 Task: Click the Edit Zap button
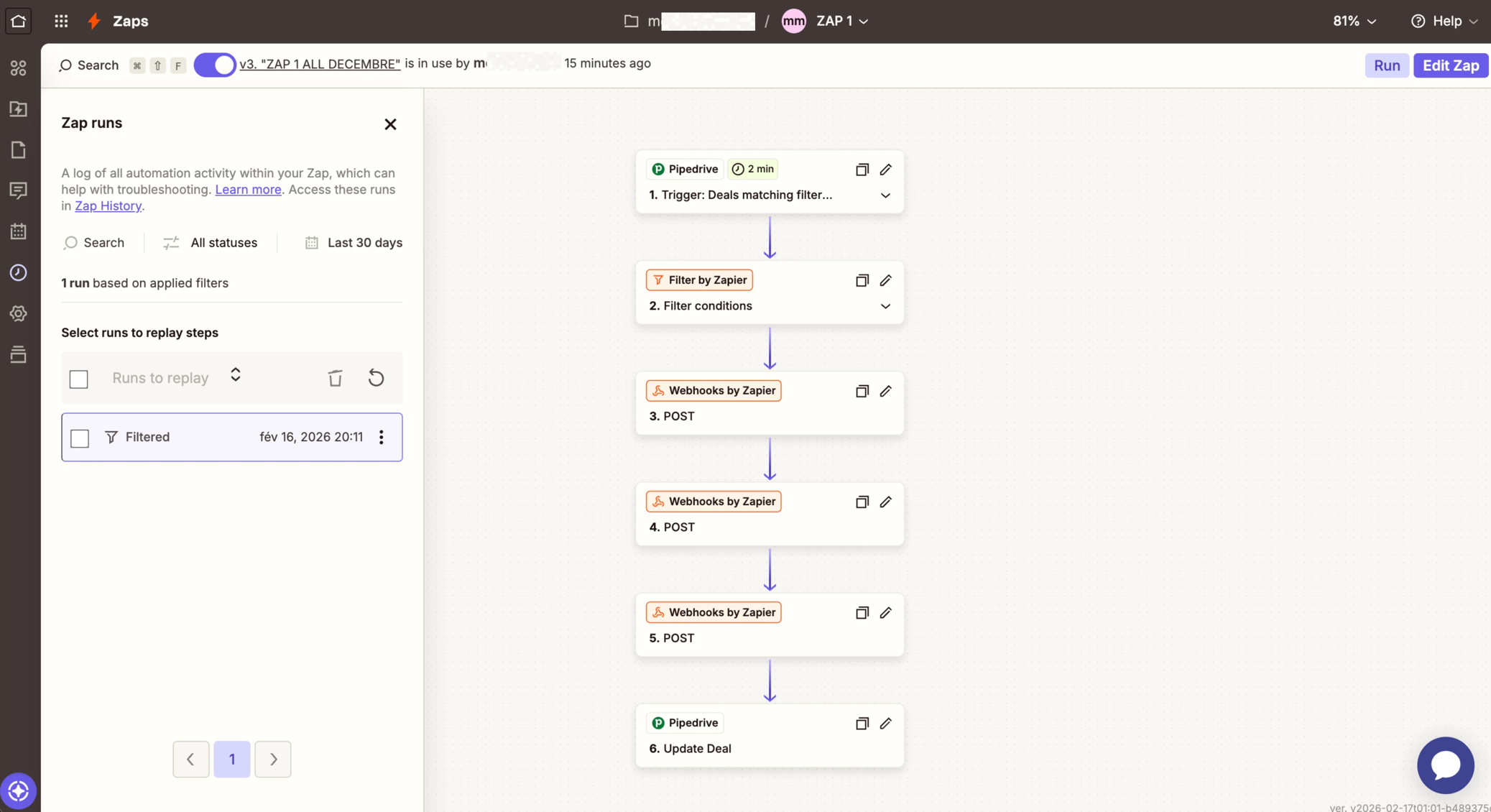point(1450,65)
